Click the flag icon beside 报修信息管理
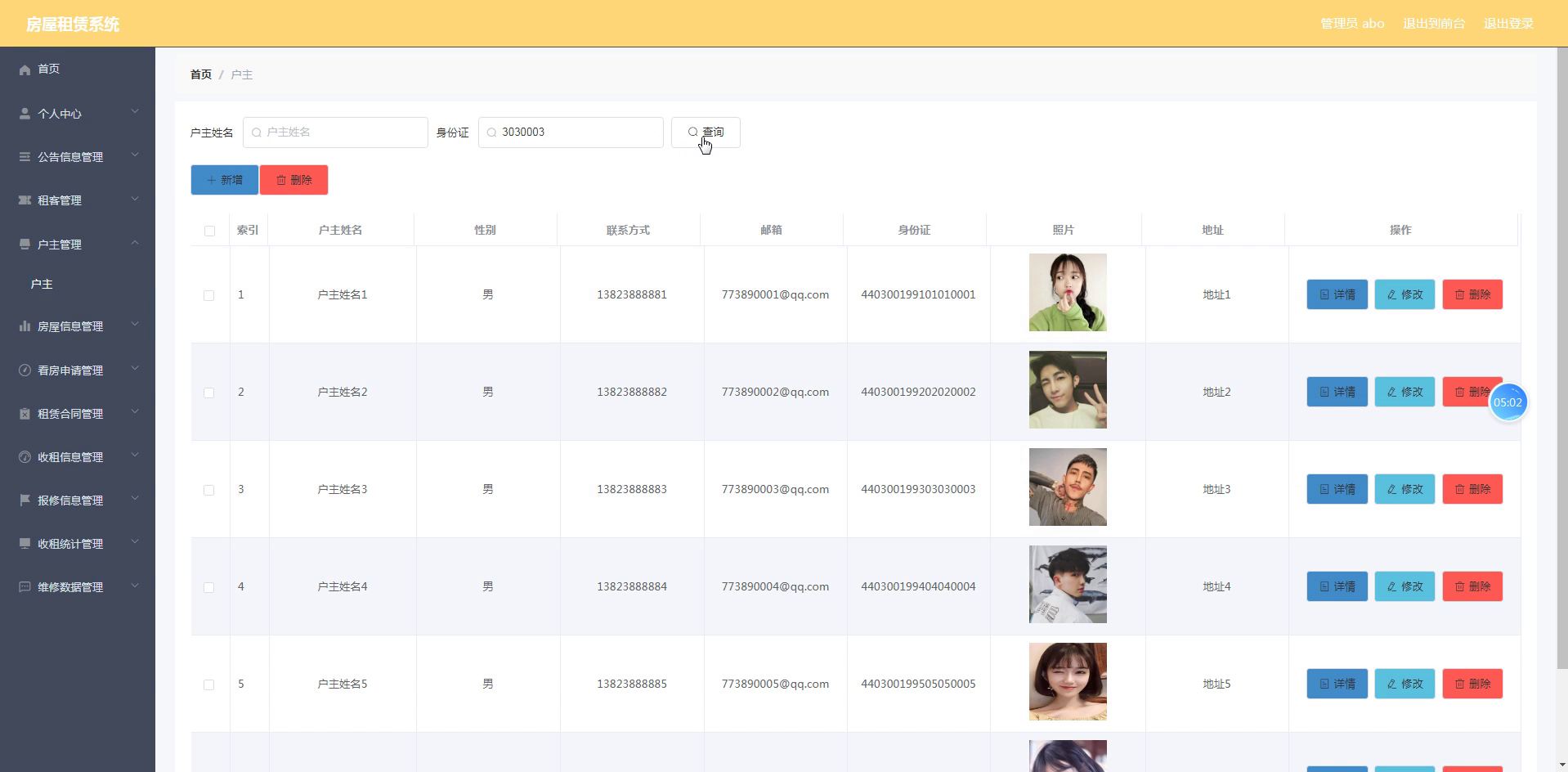 pyautogui.click(x=25, y=500)
